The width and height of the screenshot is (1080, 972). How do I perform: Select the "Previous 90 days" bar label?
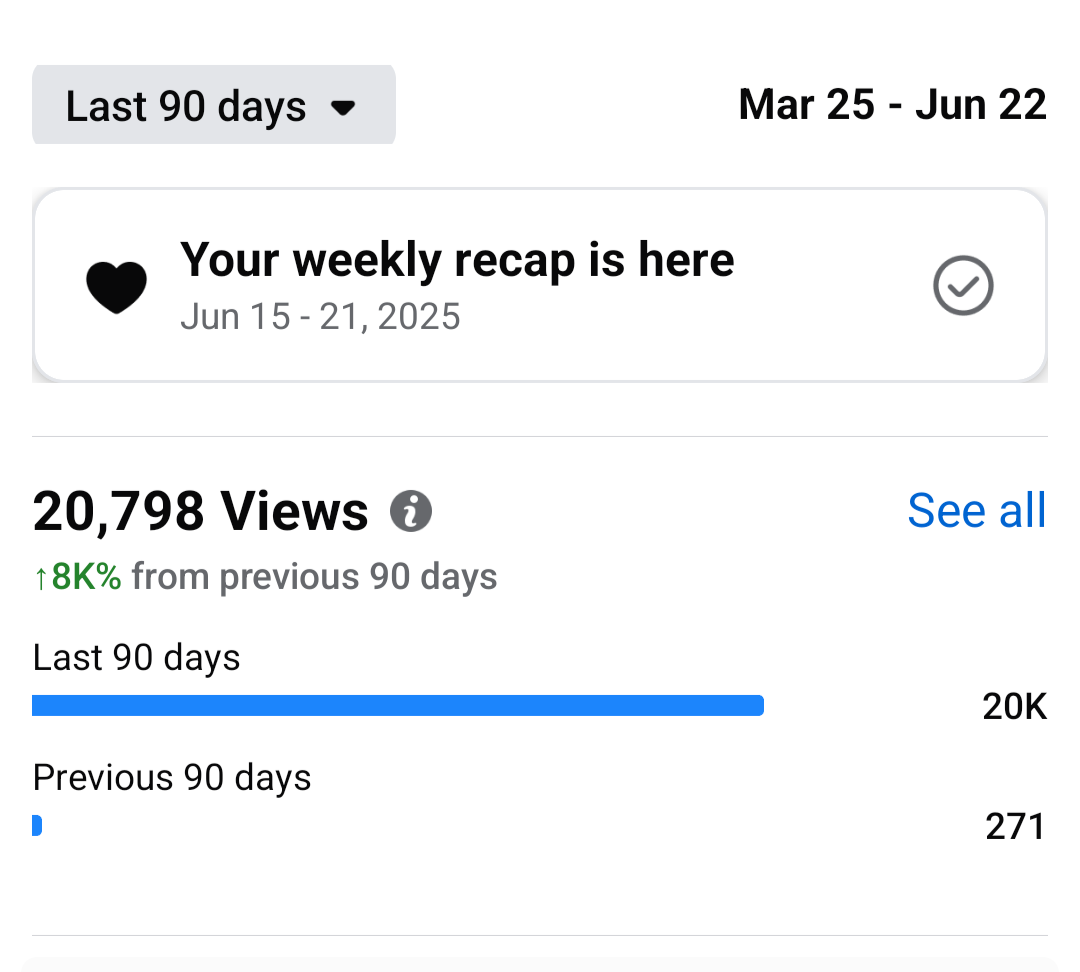[x=172, y=778]
